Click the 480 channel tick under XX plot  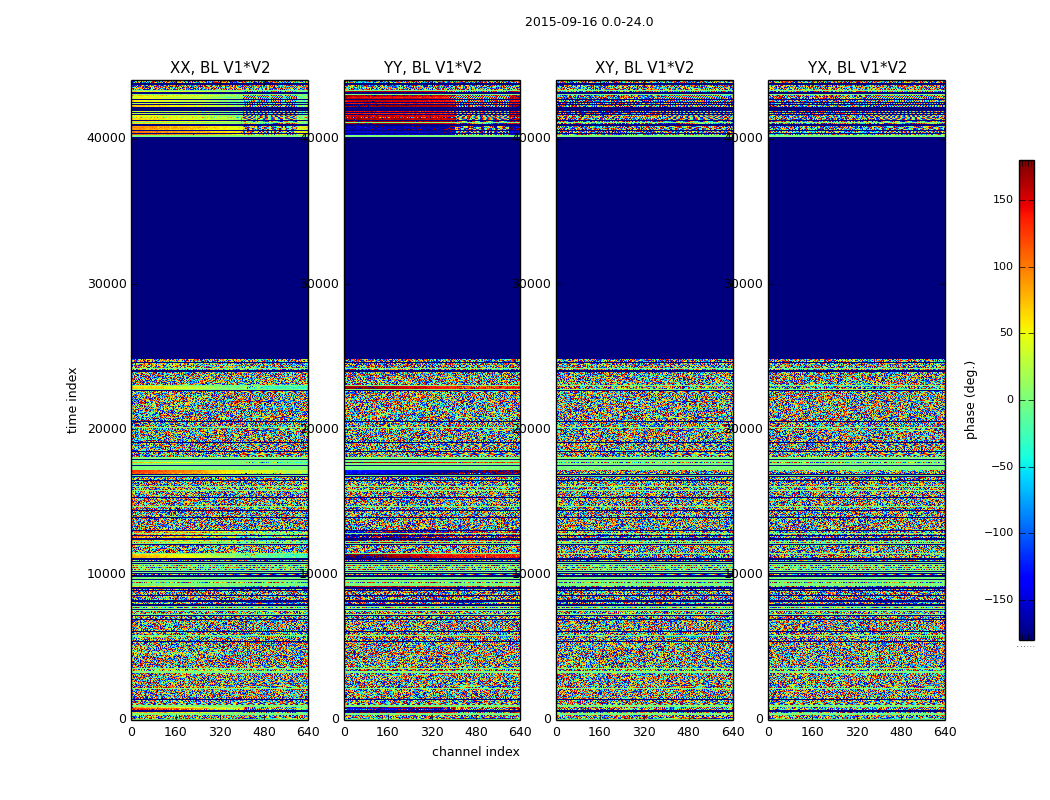pos(265,732)
